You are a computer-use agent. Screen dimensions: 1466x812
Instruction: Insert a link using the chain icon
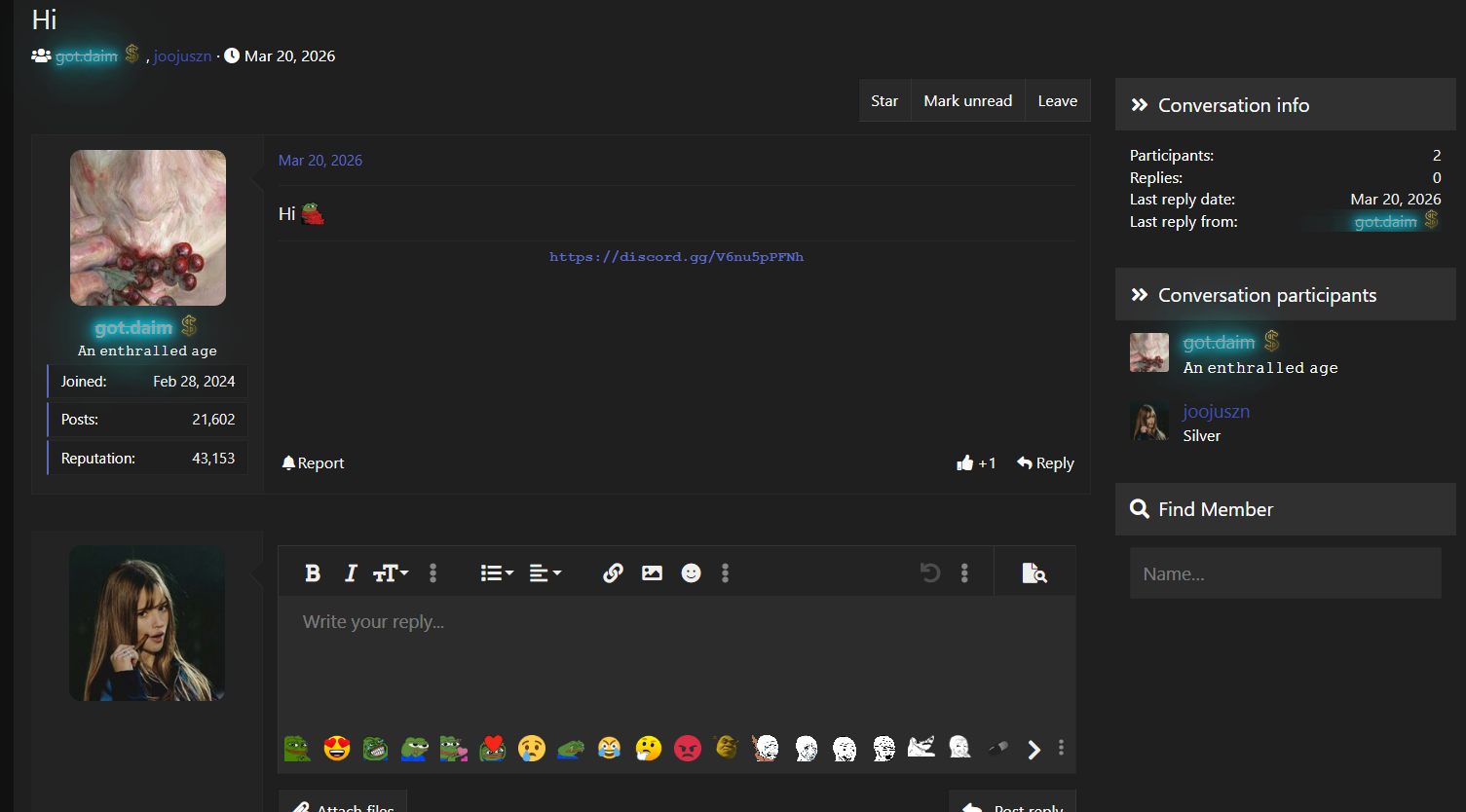point(613,573)
